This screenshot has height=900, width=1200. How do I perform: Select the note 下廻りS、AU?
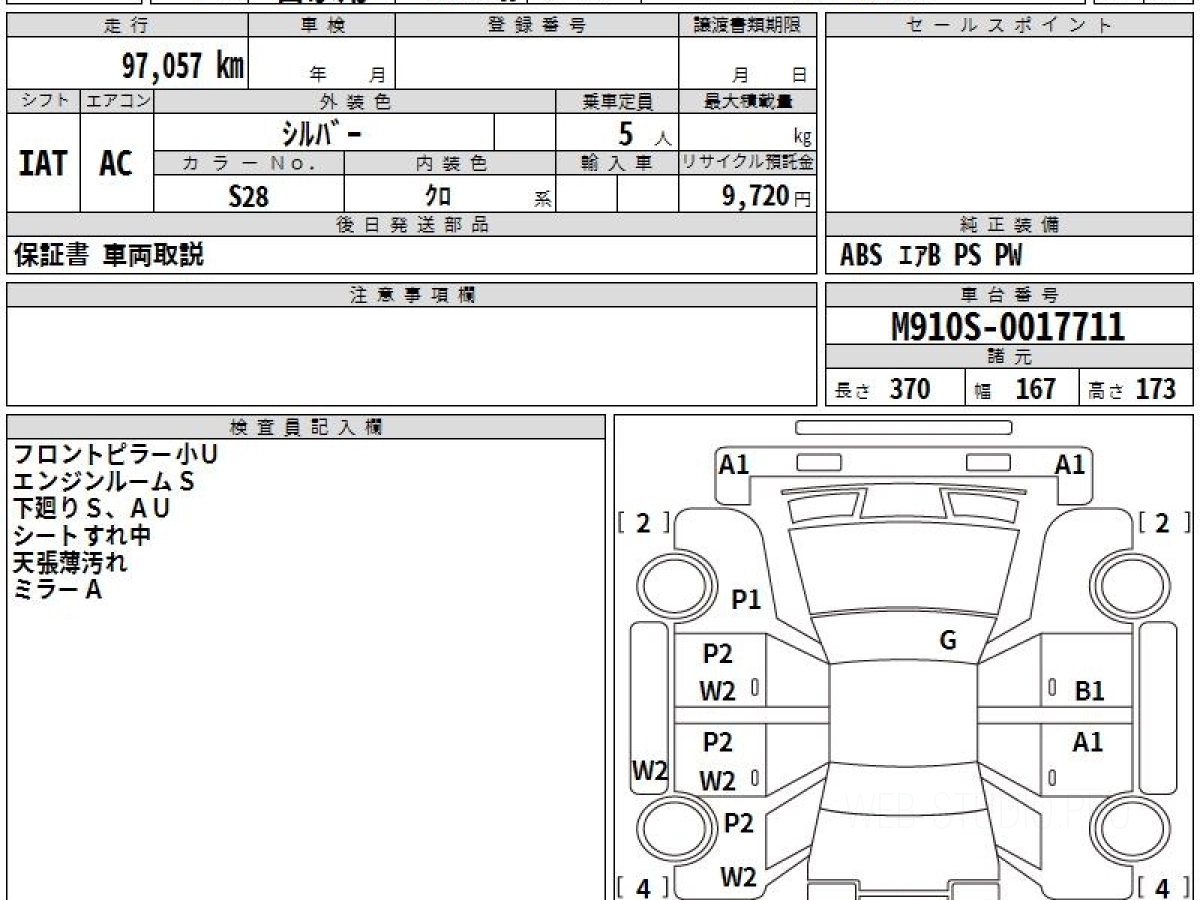pos(91,509)
